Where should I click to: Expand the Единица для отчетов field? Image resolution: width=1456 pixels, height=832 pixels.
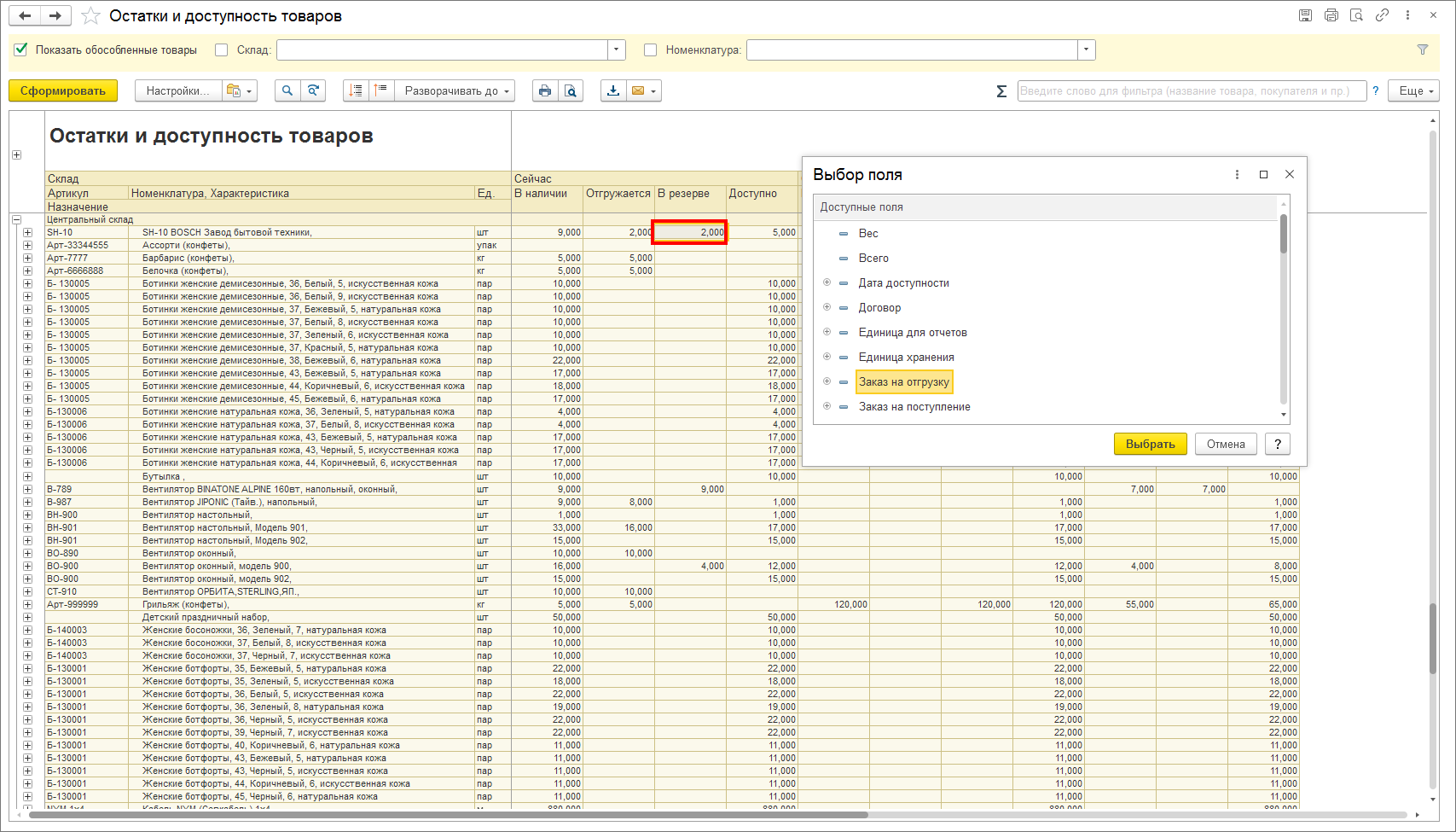coord(827,332)
